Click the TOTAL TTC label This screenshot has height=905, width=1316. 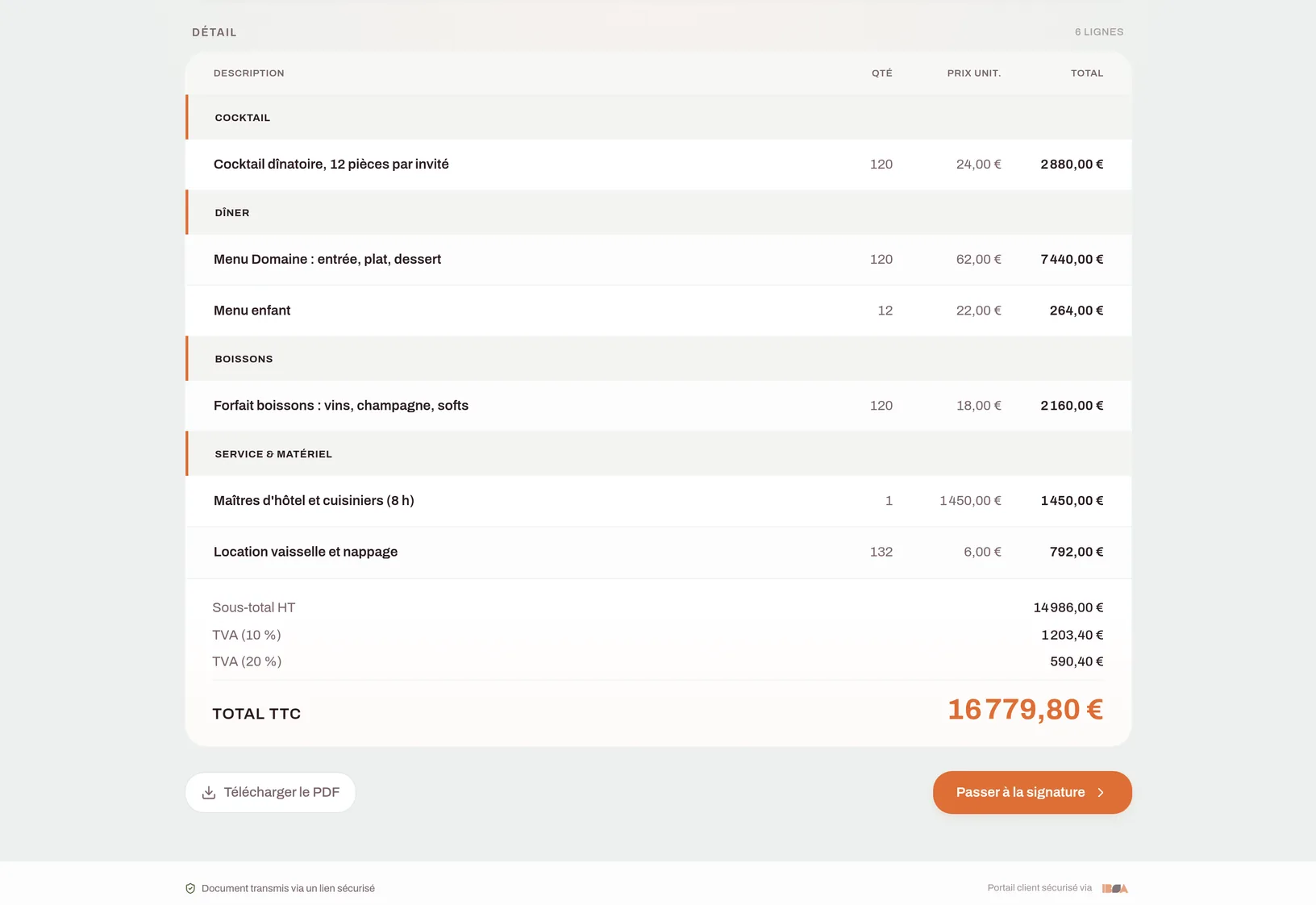256,714
